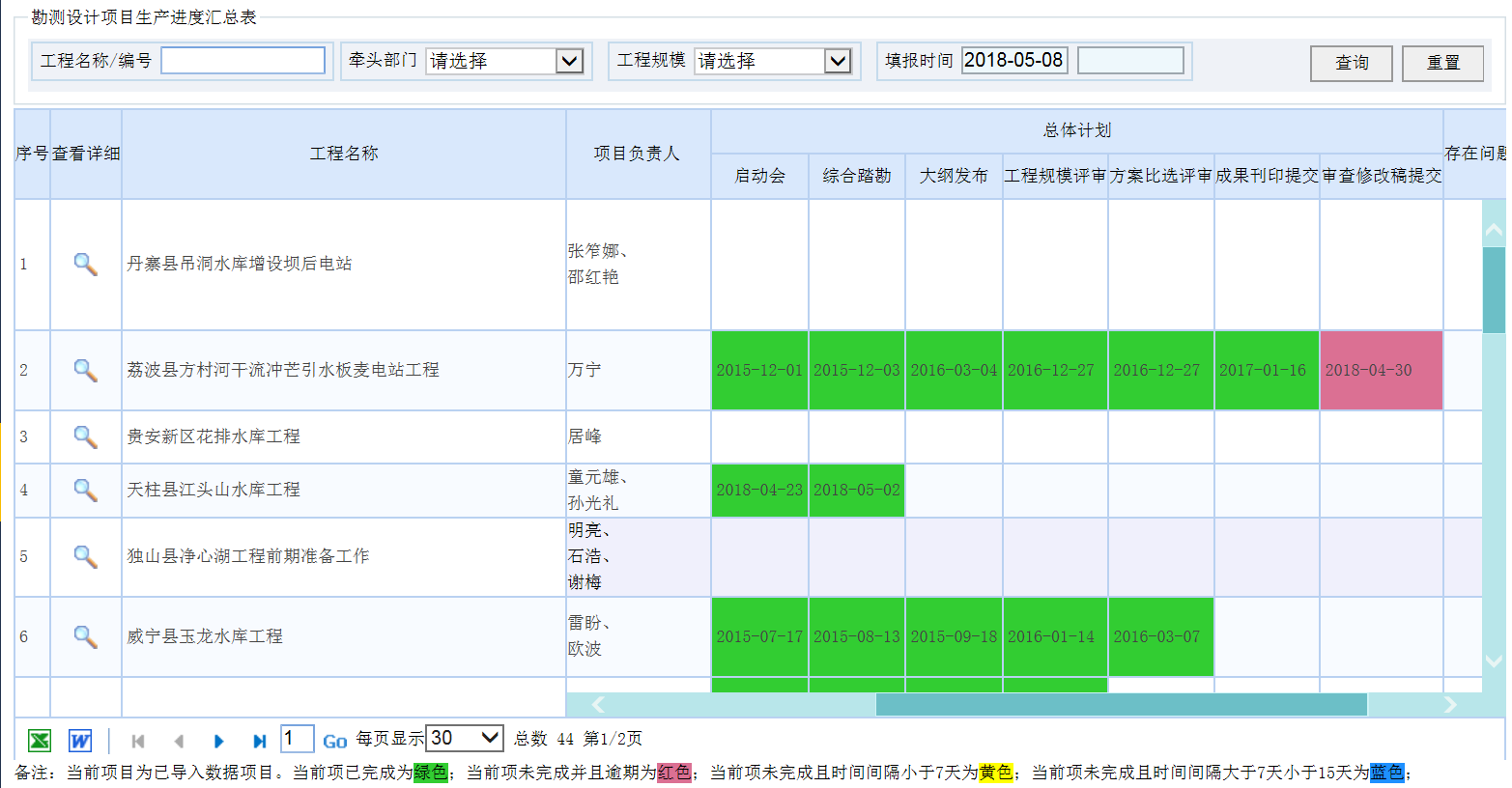Click magnifier for 贵安新区花排水库工程
1512x788 pixels.
click(85, 436)
